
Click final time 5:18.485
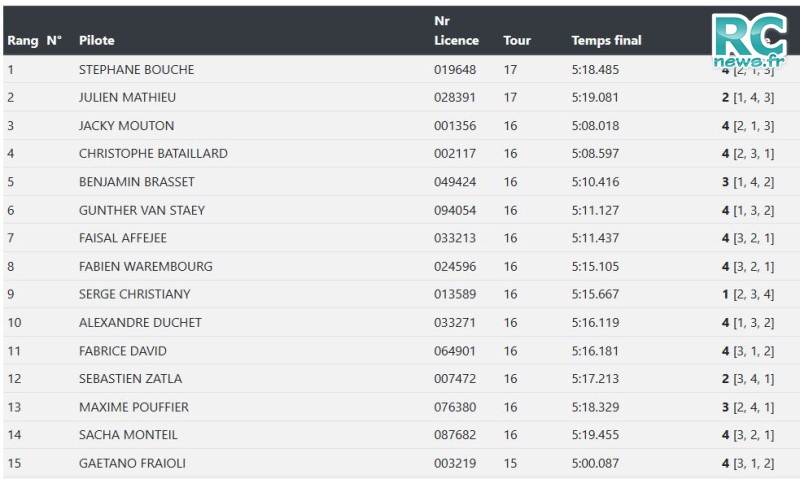tap(595, 69)
